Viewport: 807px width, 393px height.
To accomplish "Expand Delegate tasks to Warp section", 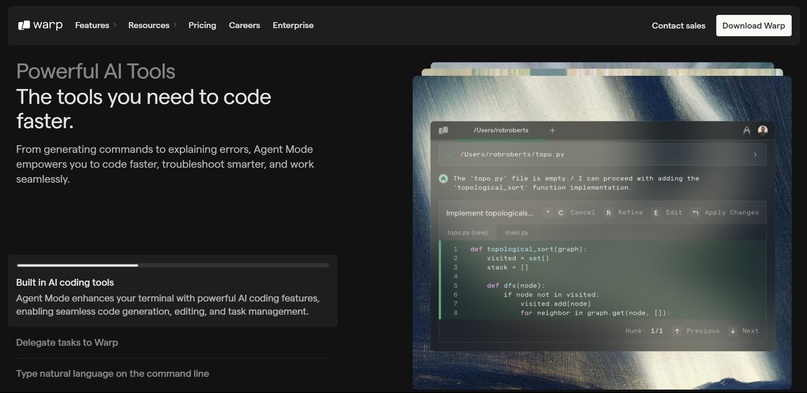I will [x=67, y=343].
